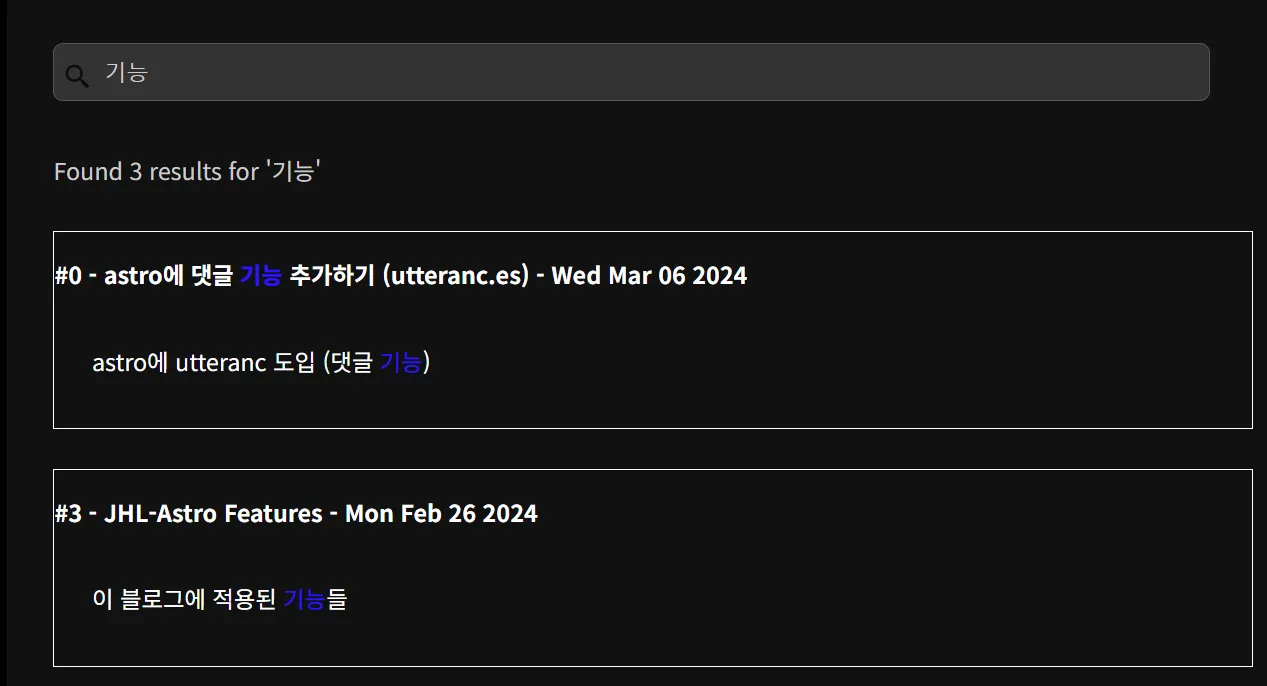1267x686 pixels.
Task: Click '(utteranc.es)' in the first result title
Action: pyautogui.click(x=456, y=275)
